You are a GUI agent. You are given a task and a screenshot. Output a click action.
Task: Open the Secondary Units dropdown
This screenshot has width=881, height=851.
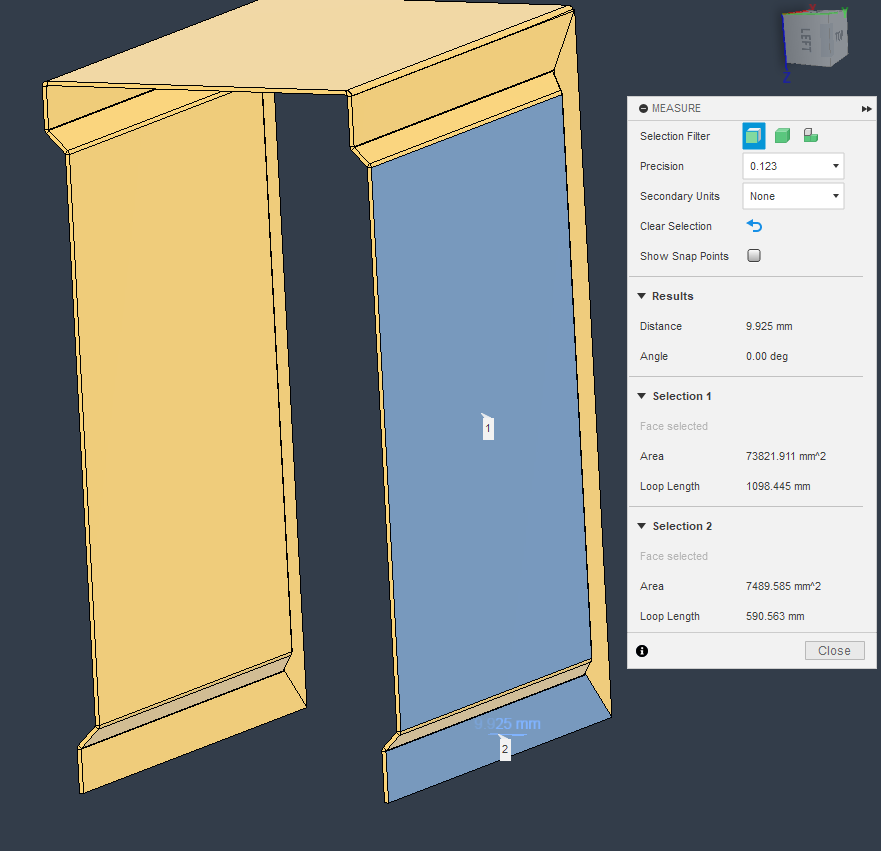click(x=793, y=196)
